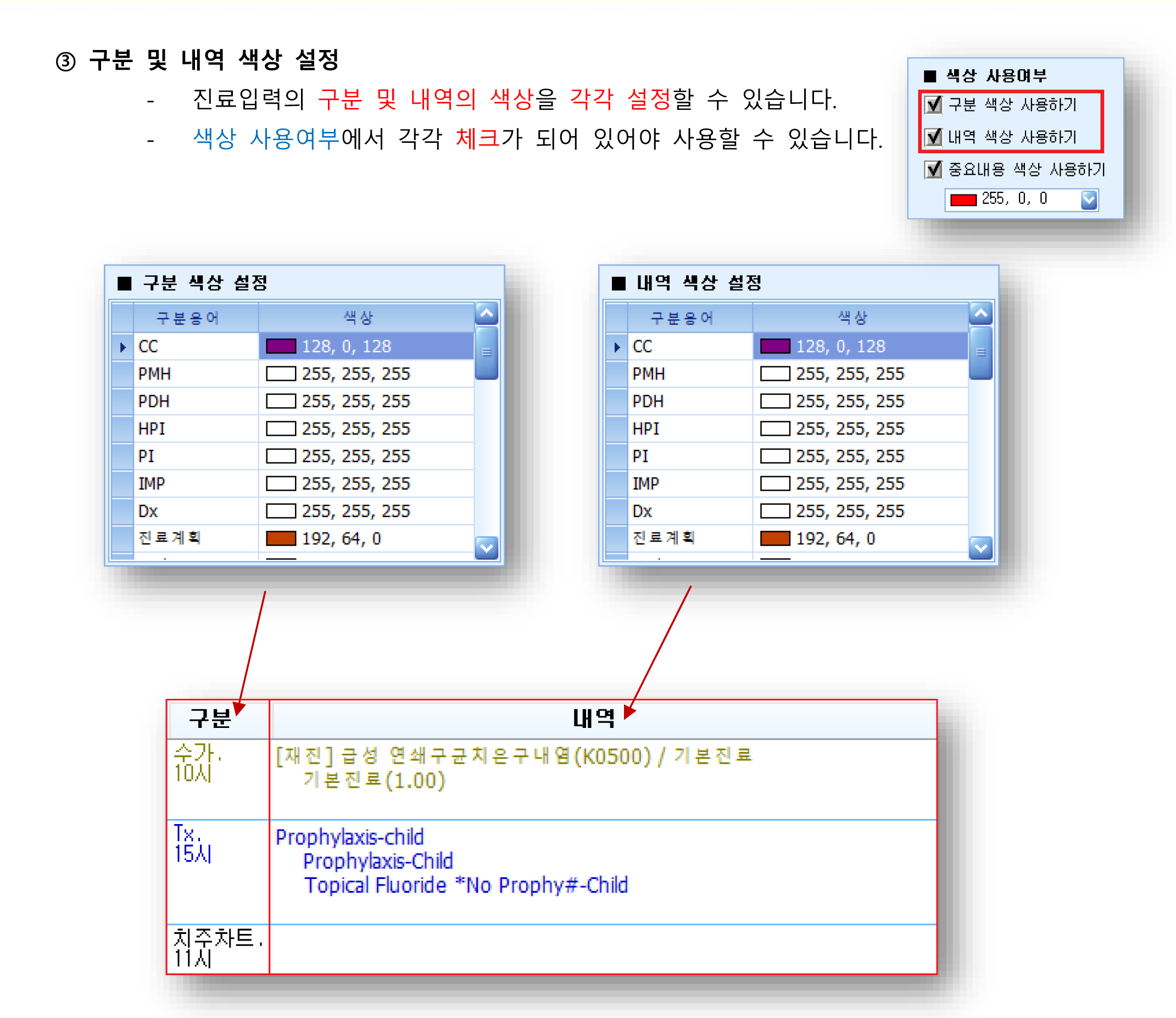Click the 색상 column header in 내역 색상 설정
The width and height of the screenshot is (1176, 1018).
(860, 318)
